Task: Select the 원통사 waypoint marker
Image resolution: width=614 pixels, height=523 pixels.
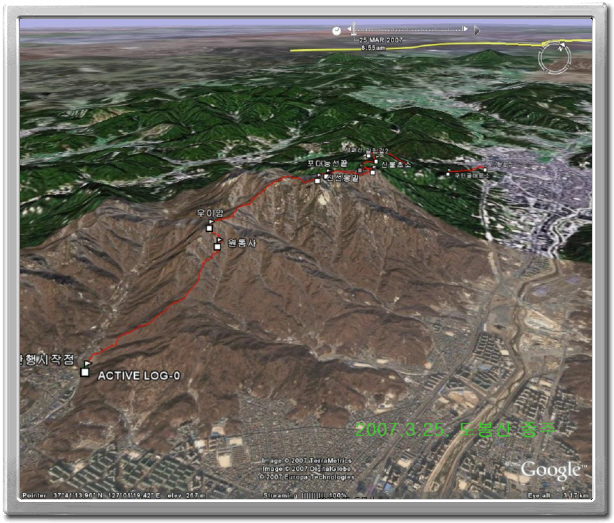Action: 217,246
